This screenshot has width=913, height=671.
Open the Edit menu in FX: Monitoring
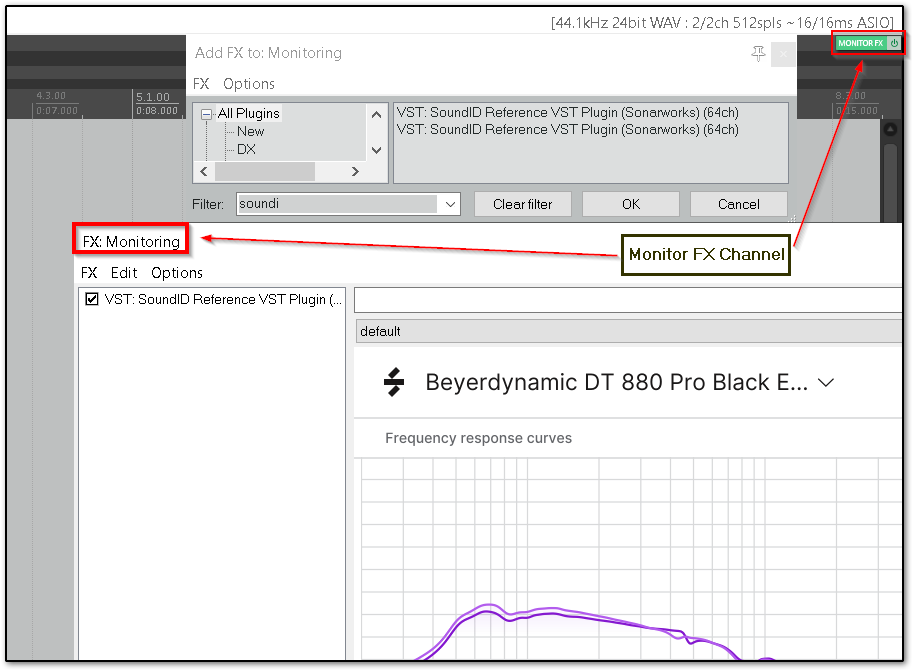point(124,273)
